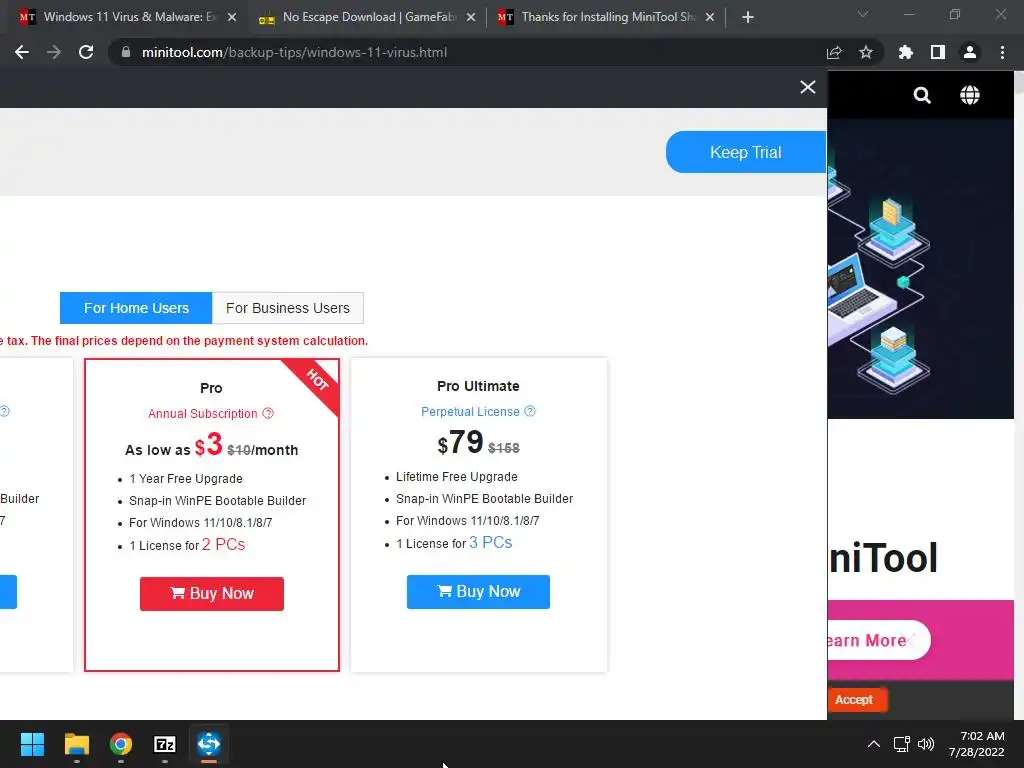
Task: Buy the Pro annual subscription plan
Action: coord(212,594)
